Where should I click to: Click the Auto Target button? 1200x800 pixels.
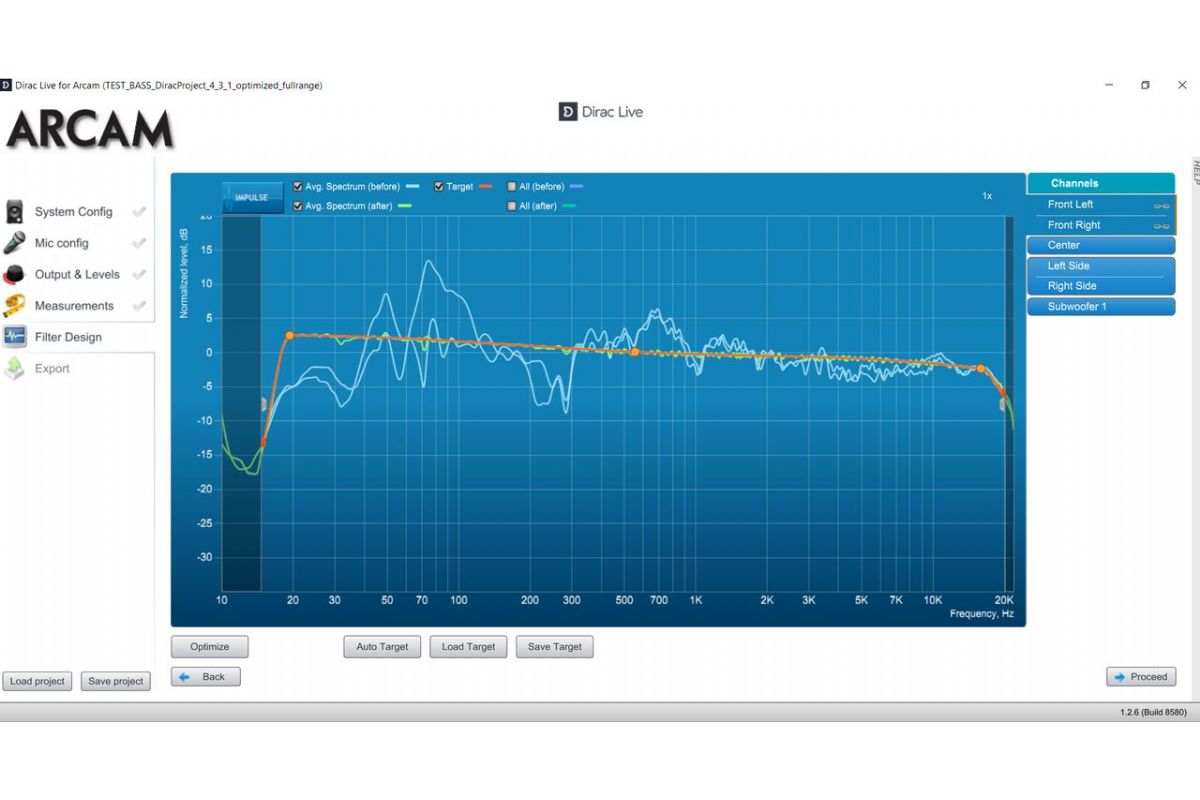382,647
